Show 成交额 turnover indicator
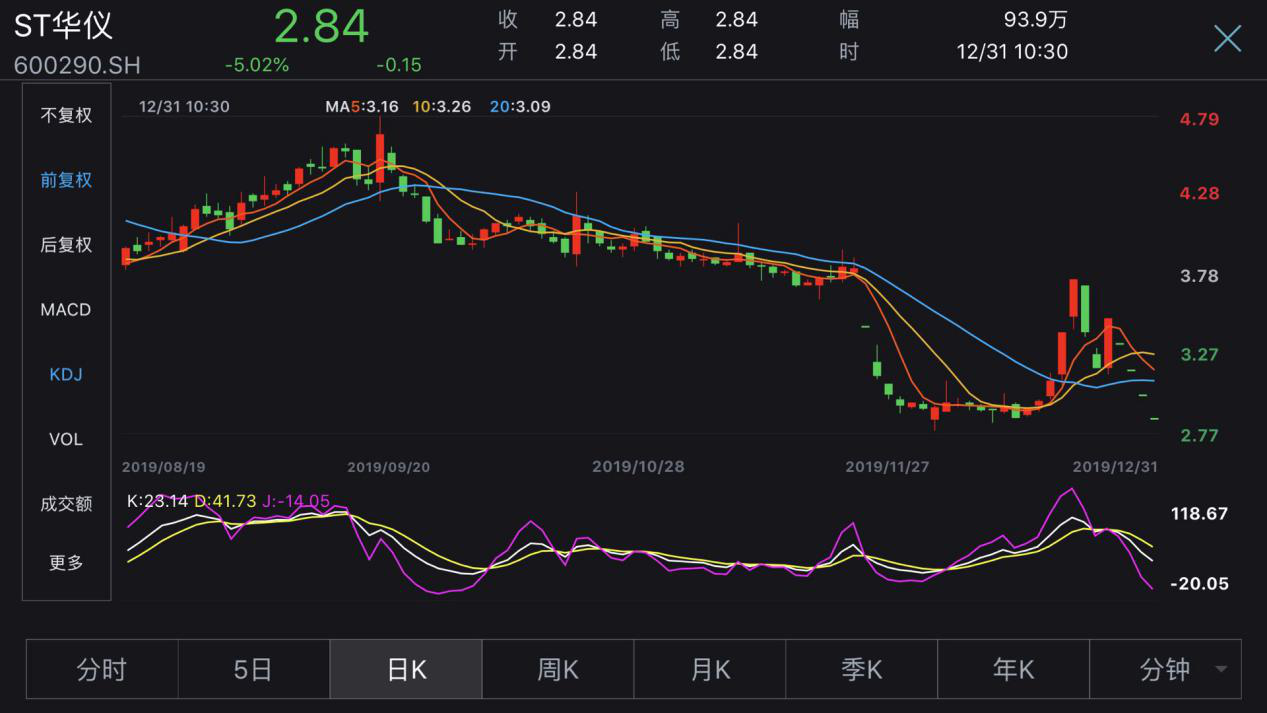 pyautogui.click(x=66, y=504)
